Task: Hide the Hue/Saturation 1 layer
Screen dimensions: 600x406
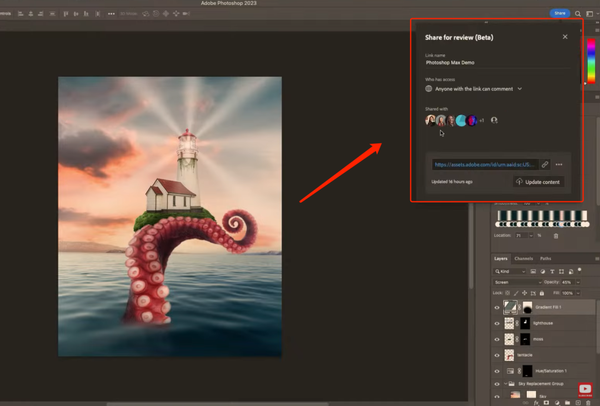Action: (x=497, y=371)
